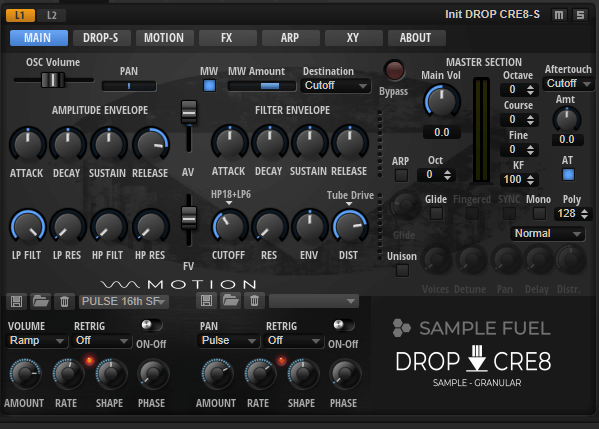Click the OSC Volume slider handle
Screen dimensions: 599x429
pos(53,80)
